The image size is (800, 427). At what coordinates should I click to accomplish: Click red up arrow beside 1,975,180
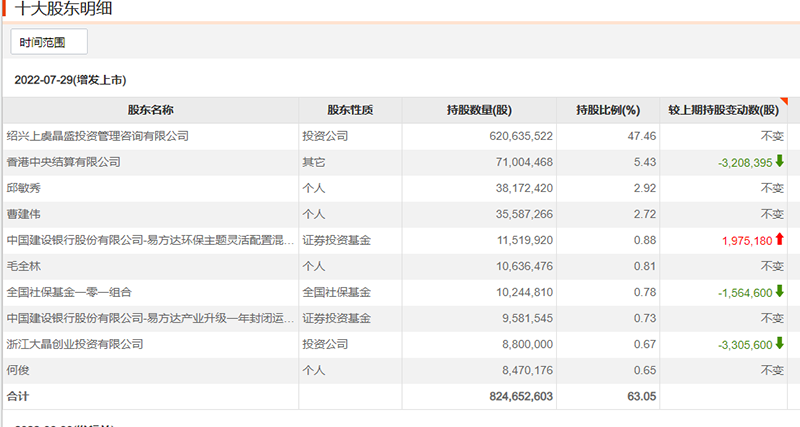click(780, 239)
